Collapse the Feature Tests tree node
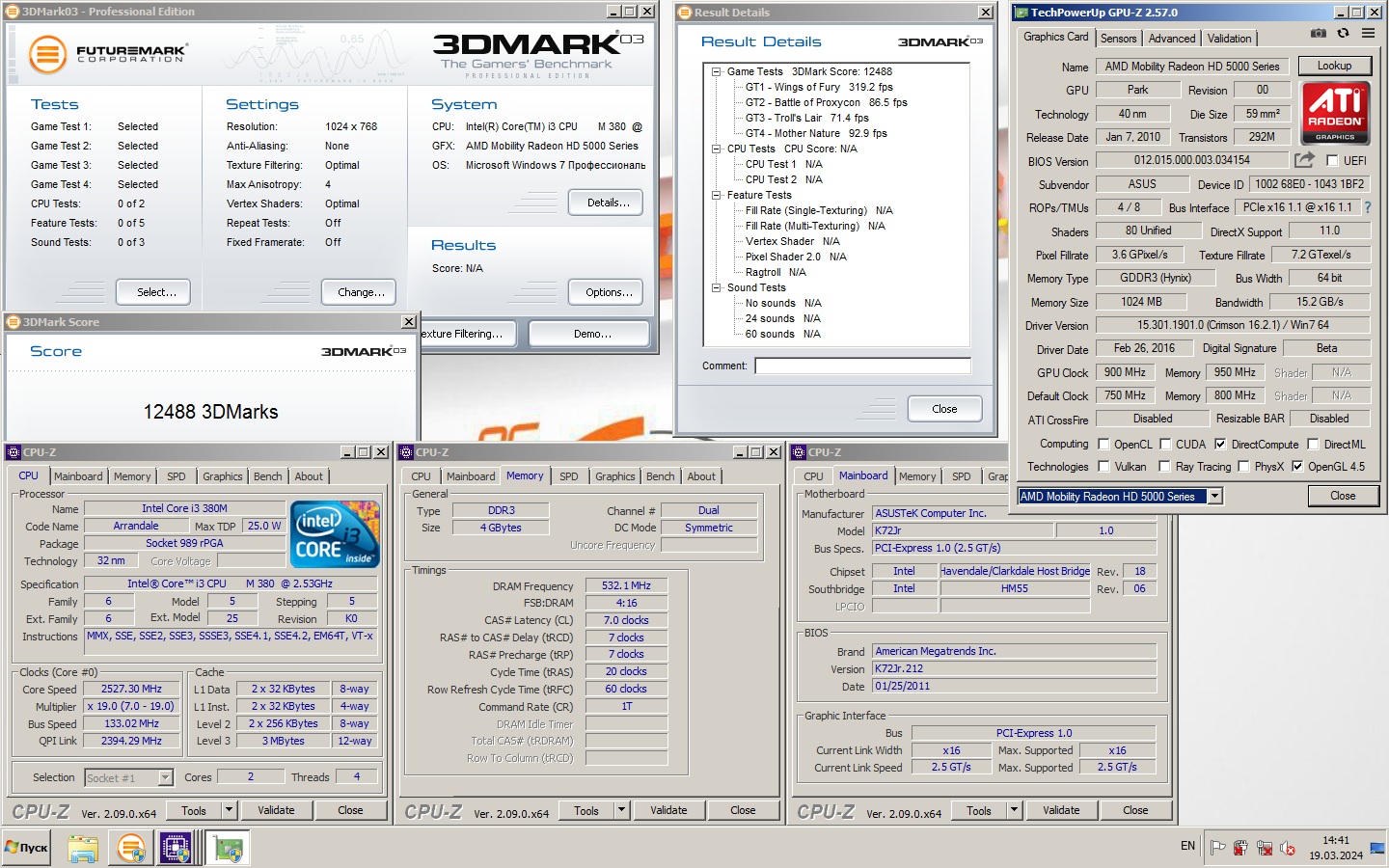 pos(717,195)
